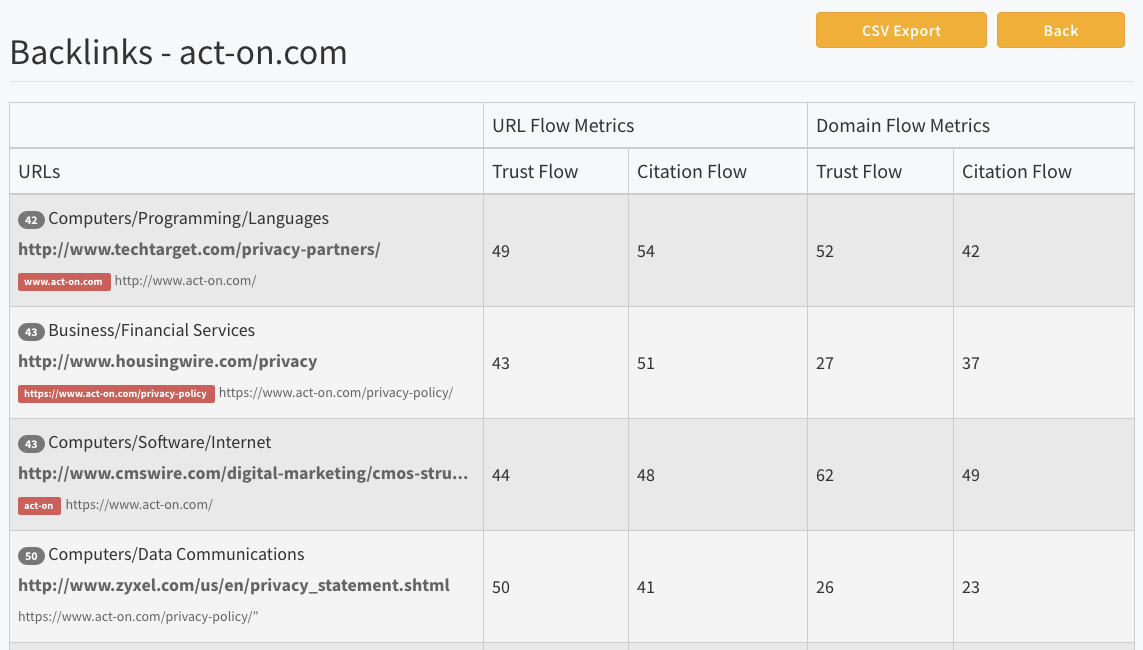
Task: Click the URLs column header
Action: pos(39,172)
